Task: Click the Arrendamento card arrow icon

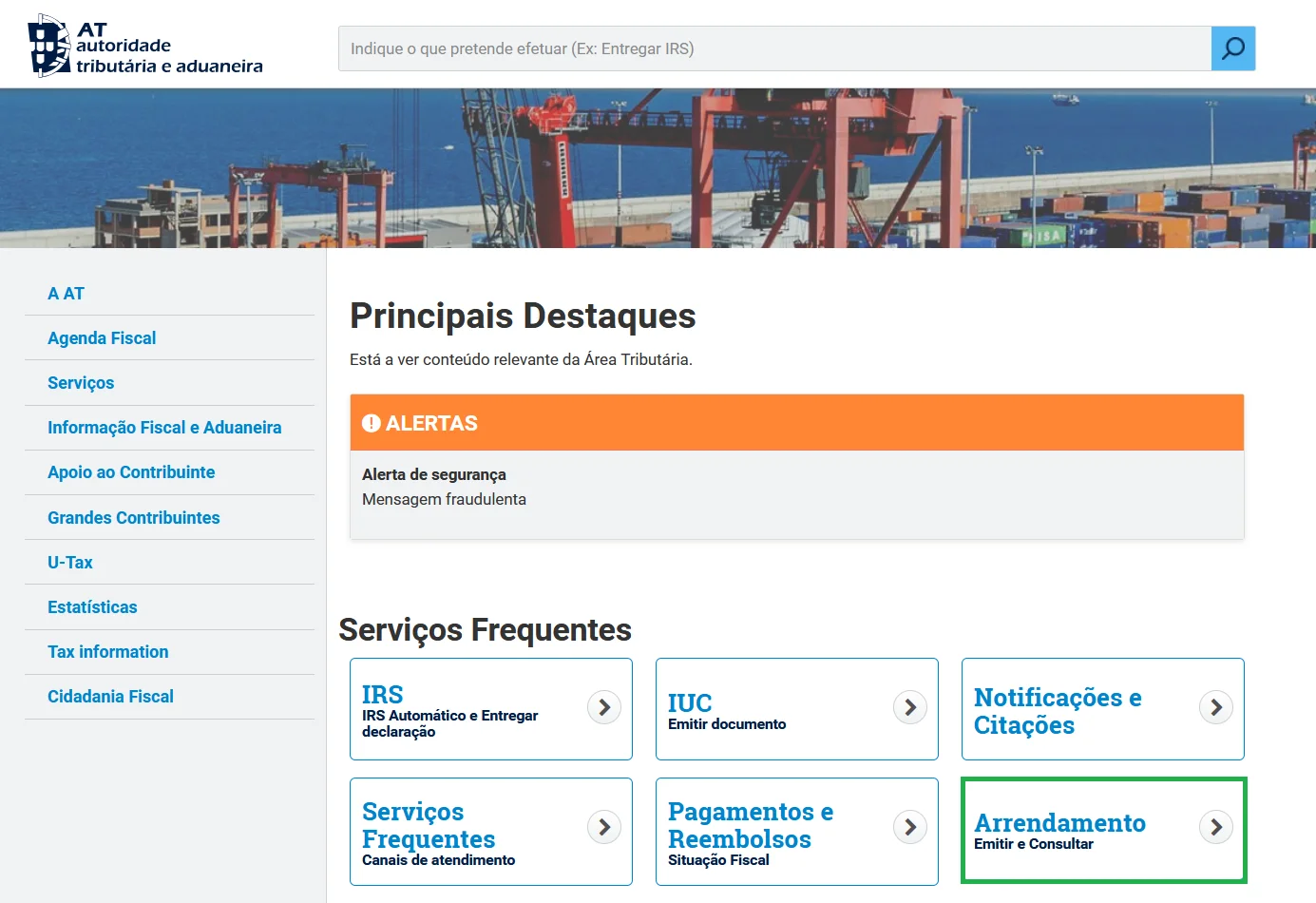Action: [x=1216, y=827]
